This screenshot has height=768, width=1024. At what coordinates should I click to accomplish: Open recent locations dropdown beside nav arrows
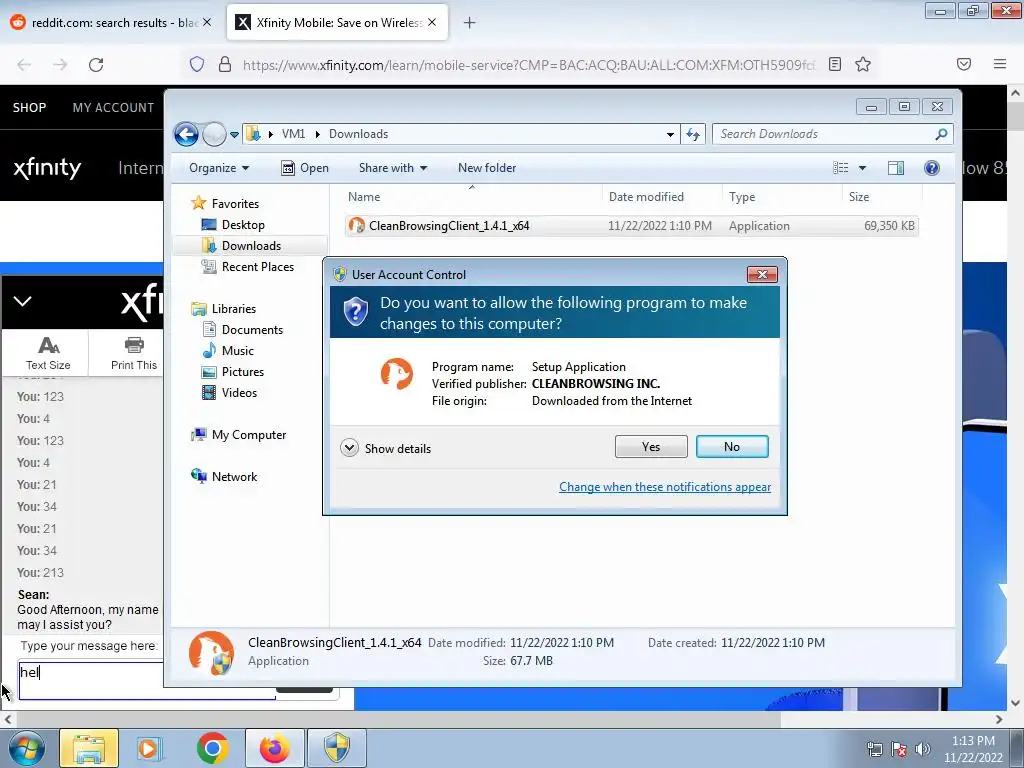point(234,135)
